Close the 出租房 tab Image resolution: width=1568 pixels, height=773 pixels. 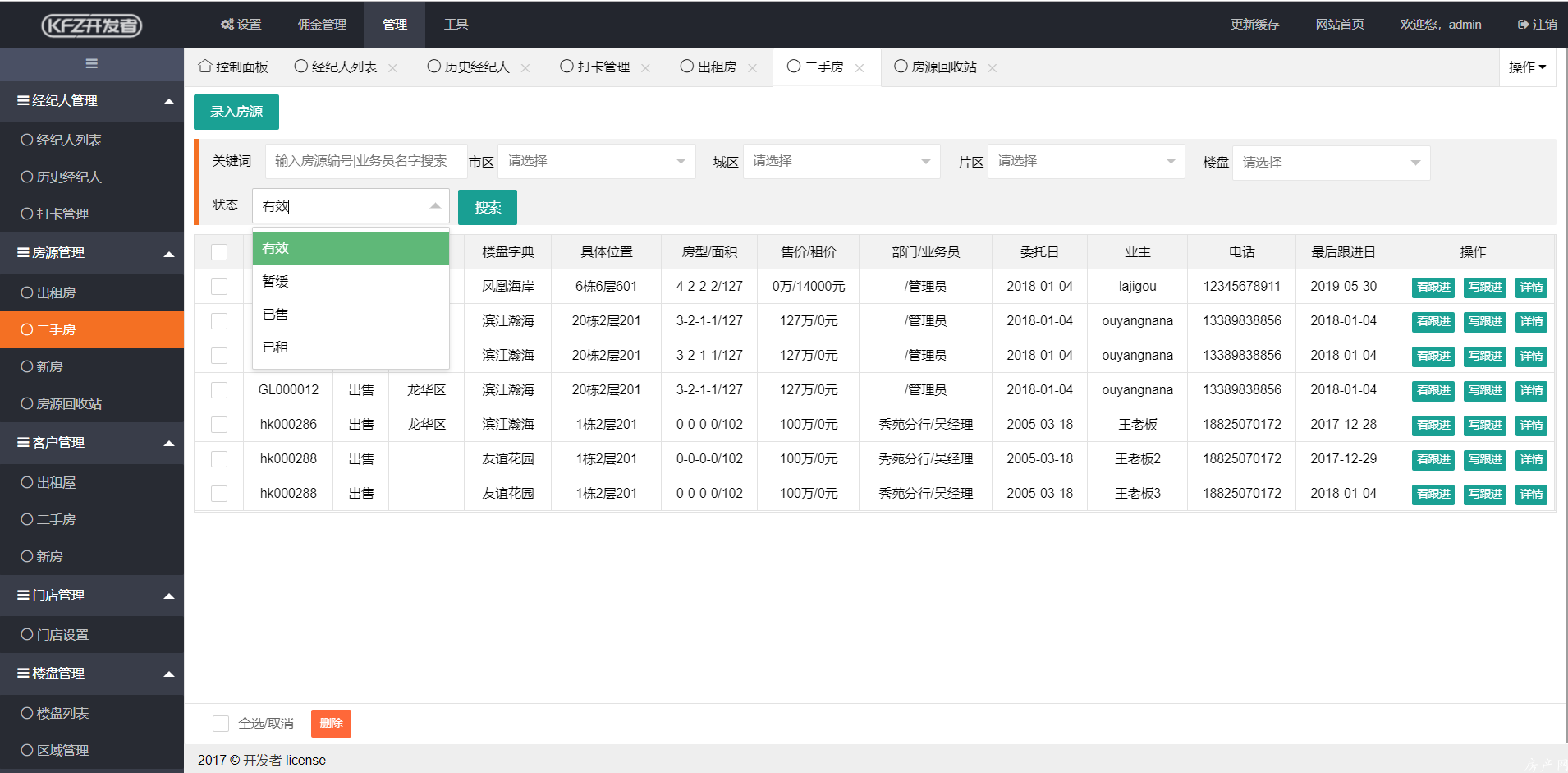752,68
